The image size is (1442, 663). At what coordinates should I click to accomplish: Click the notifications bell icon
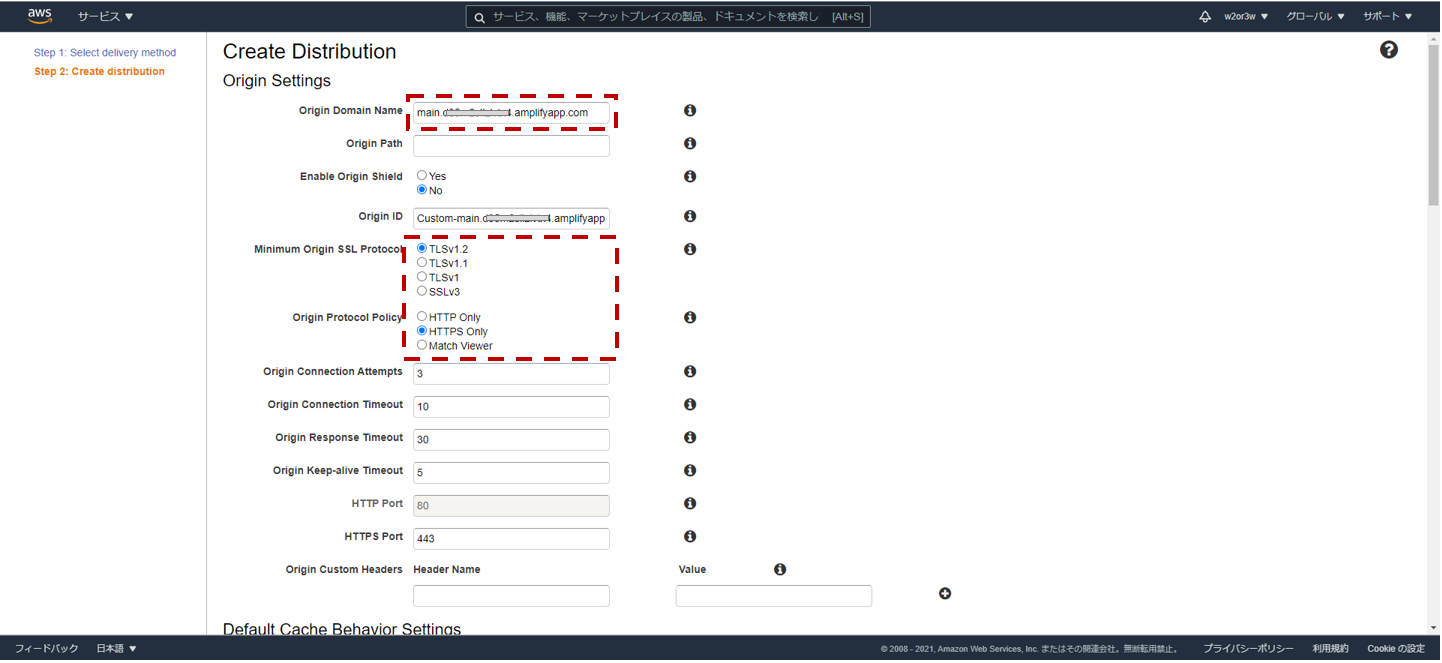pos(1205,17)
